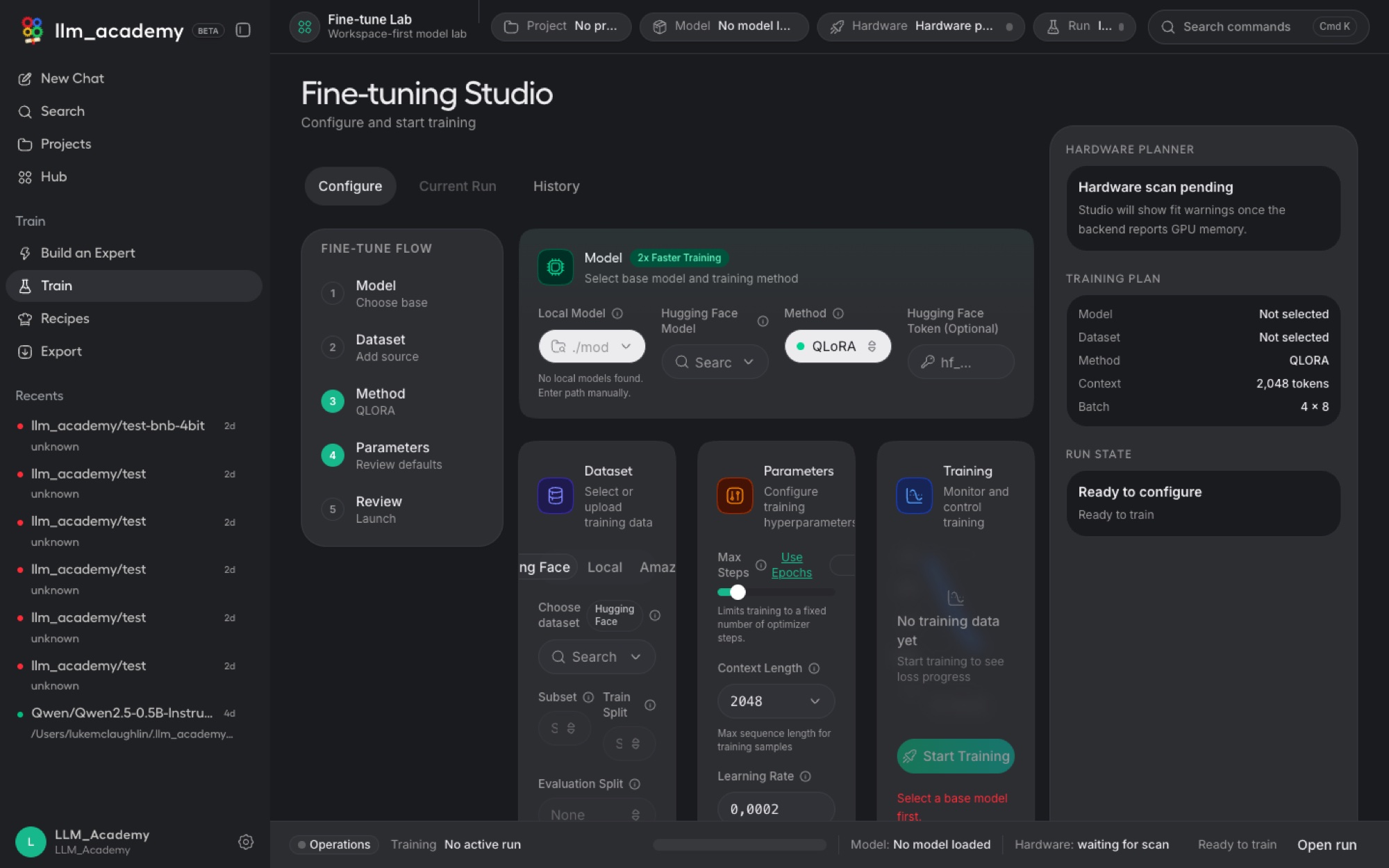Click the Hardware chip in top bar
The image size is (1389, 868).
[x=921, y=26]
